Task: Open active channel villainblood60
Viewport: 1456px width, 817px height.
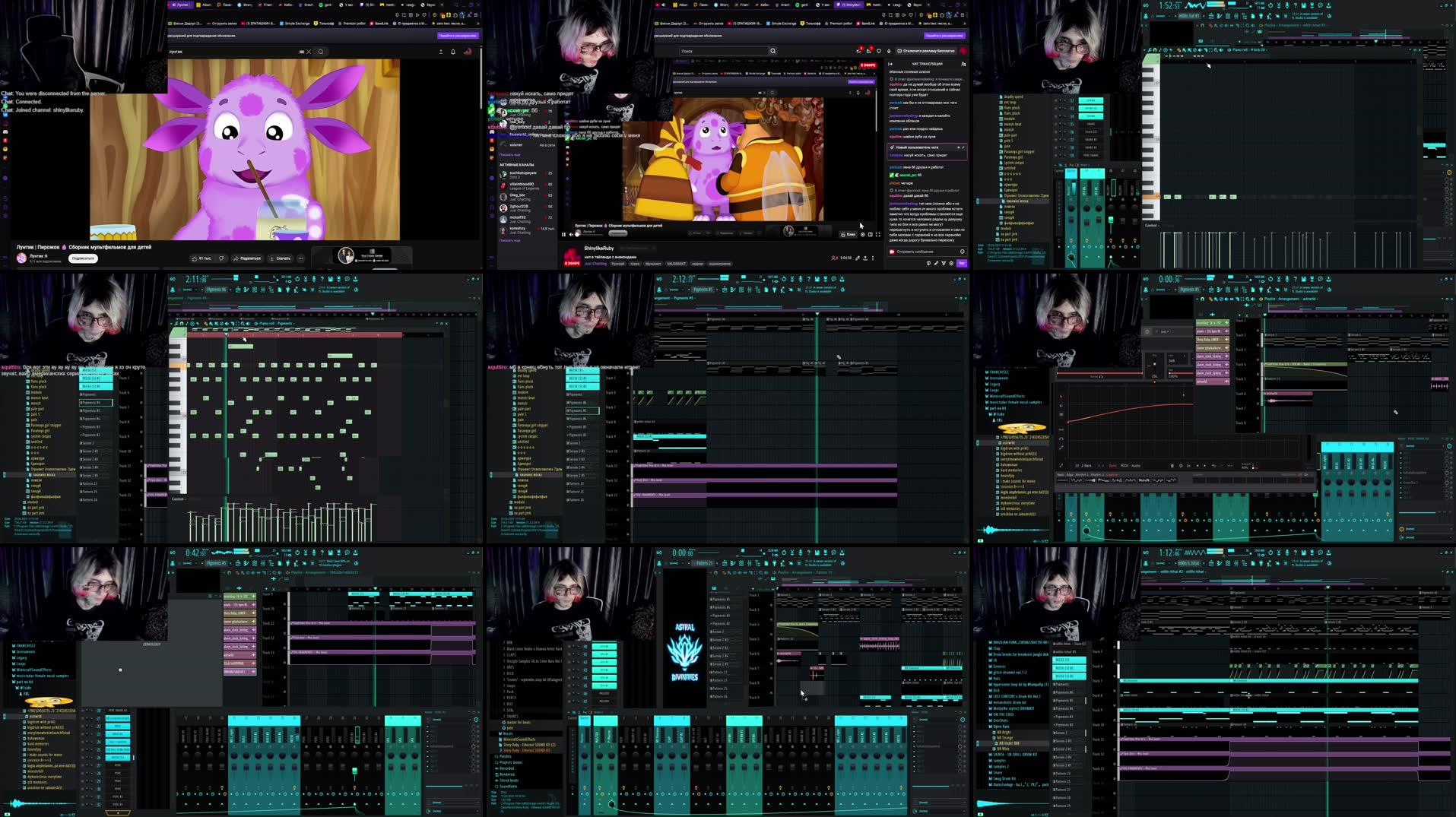Action: 525,186
